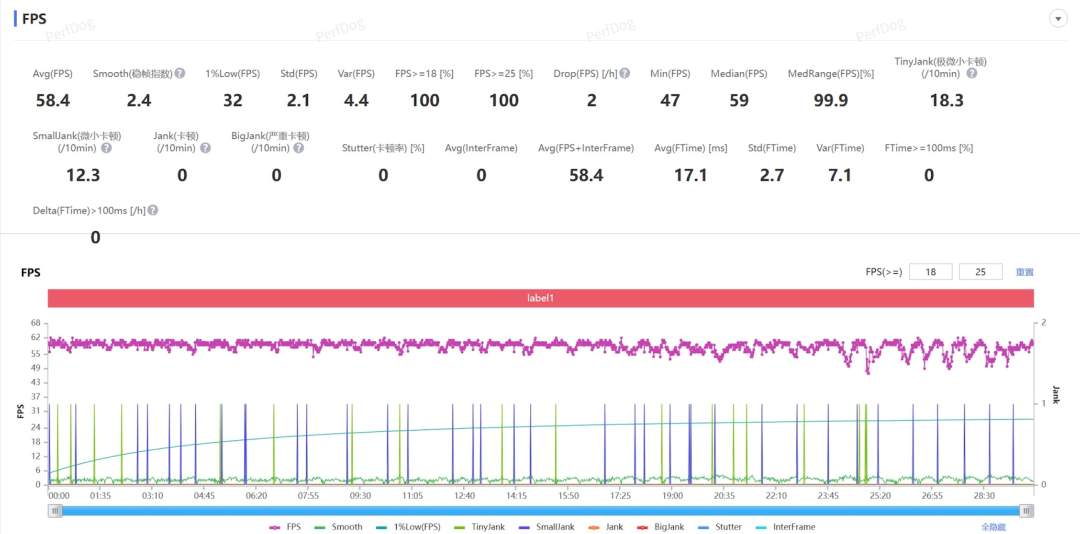The width and height of the screenshot is (1080, 534).
Task: Open help icon beside Jank(卡顿) (/10min)
Action: 205,147
